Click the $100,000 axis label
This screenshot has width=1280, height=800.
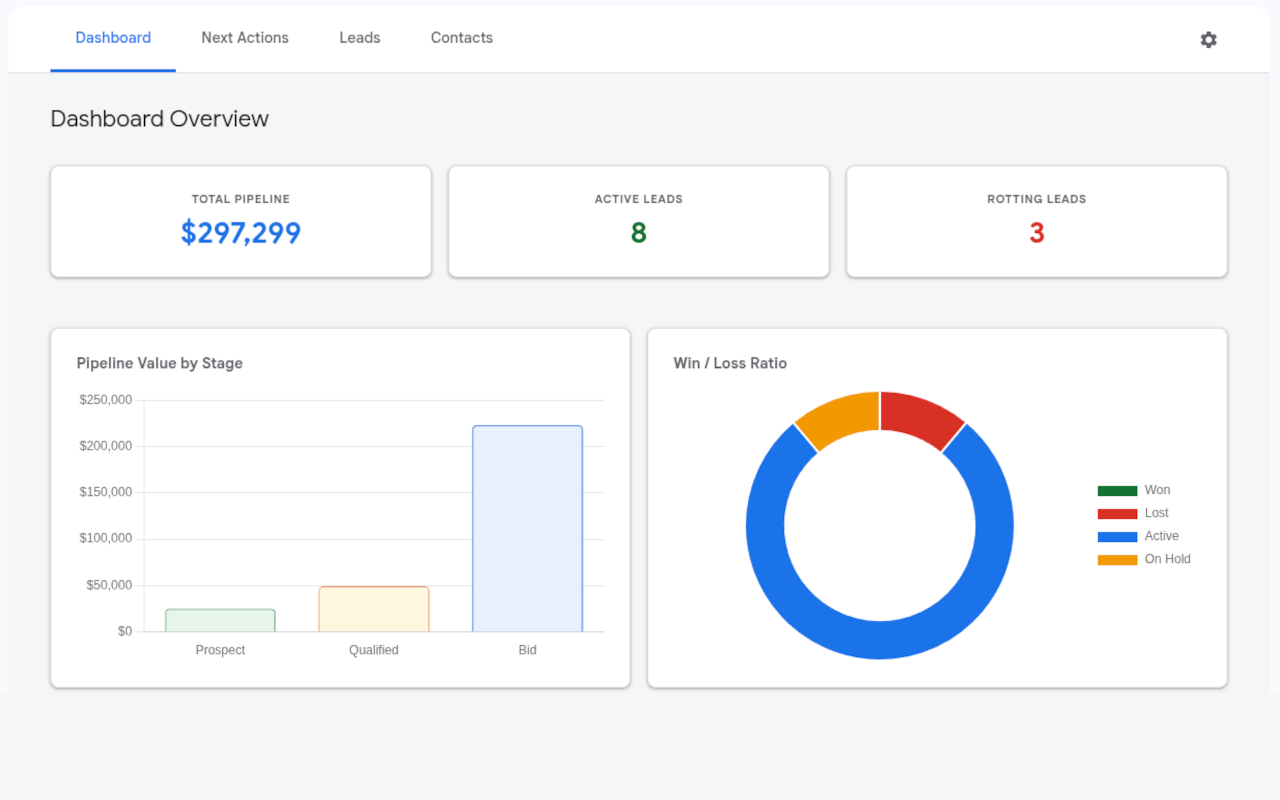(106, 538)
